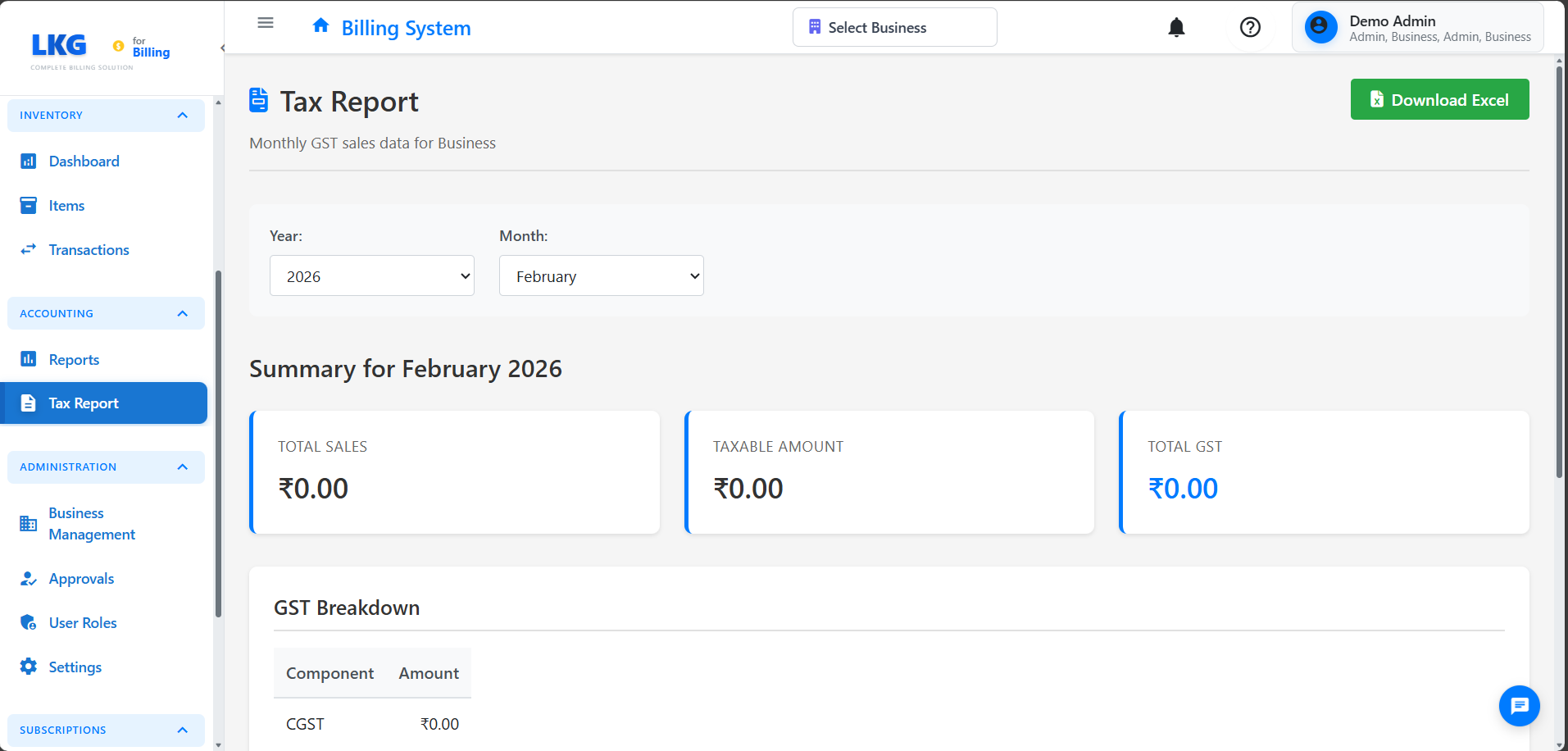Click the sidebar collapse arrow near logo
Screen dimensions: 1568x751
click(x=222, y=48)
